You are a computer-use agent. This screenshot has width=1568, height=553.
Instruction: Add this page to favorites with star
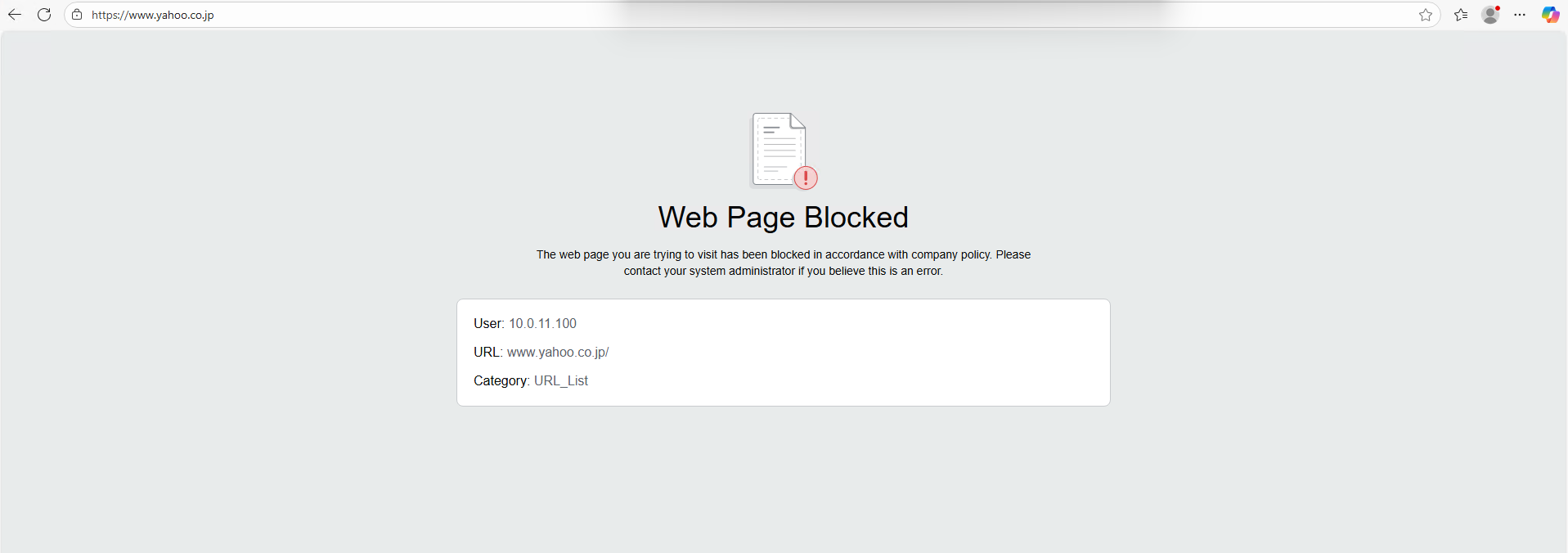tap(1425, 15)
